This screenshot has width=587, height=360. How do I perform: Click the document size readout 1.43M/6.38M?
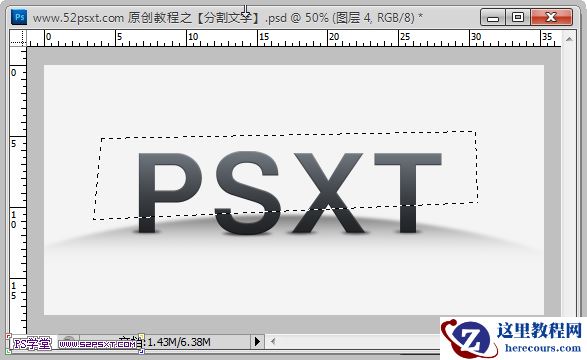pyautogui.click(x=179, y=342)
